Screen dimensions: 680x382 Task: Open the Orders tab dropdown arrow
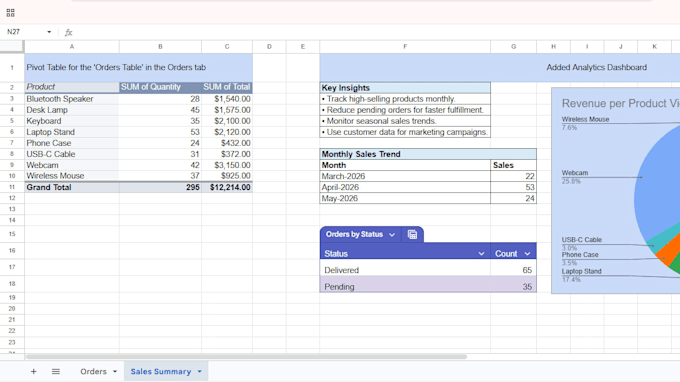pos(115,372)
